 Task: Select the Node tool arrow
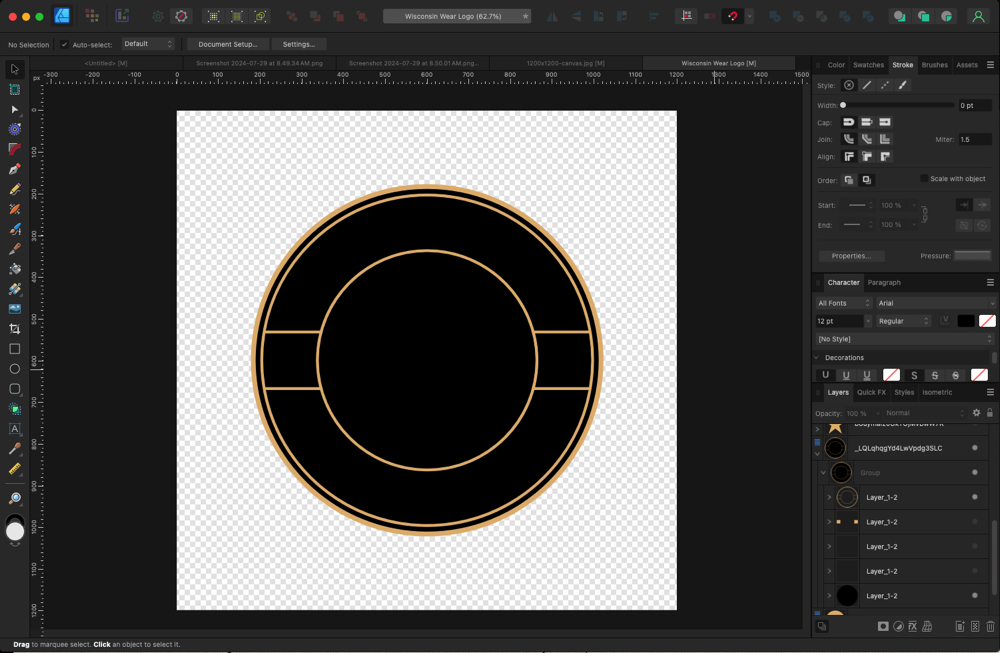[x=15, y=110]
